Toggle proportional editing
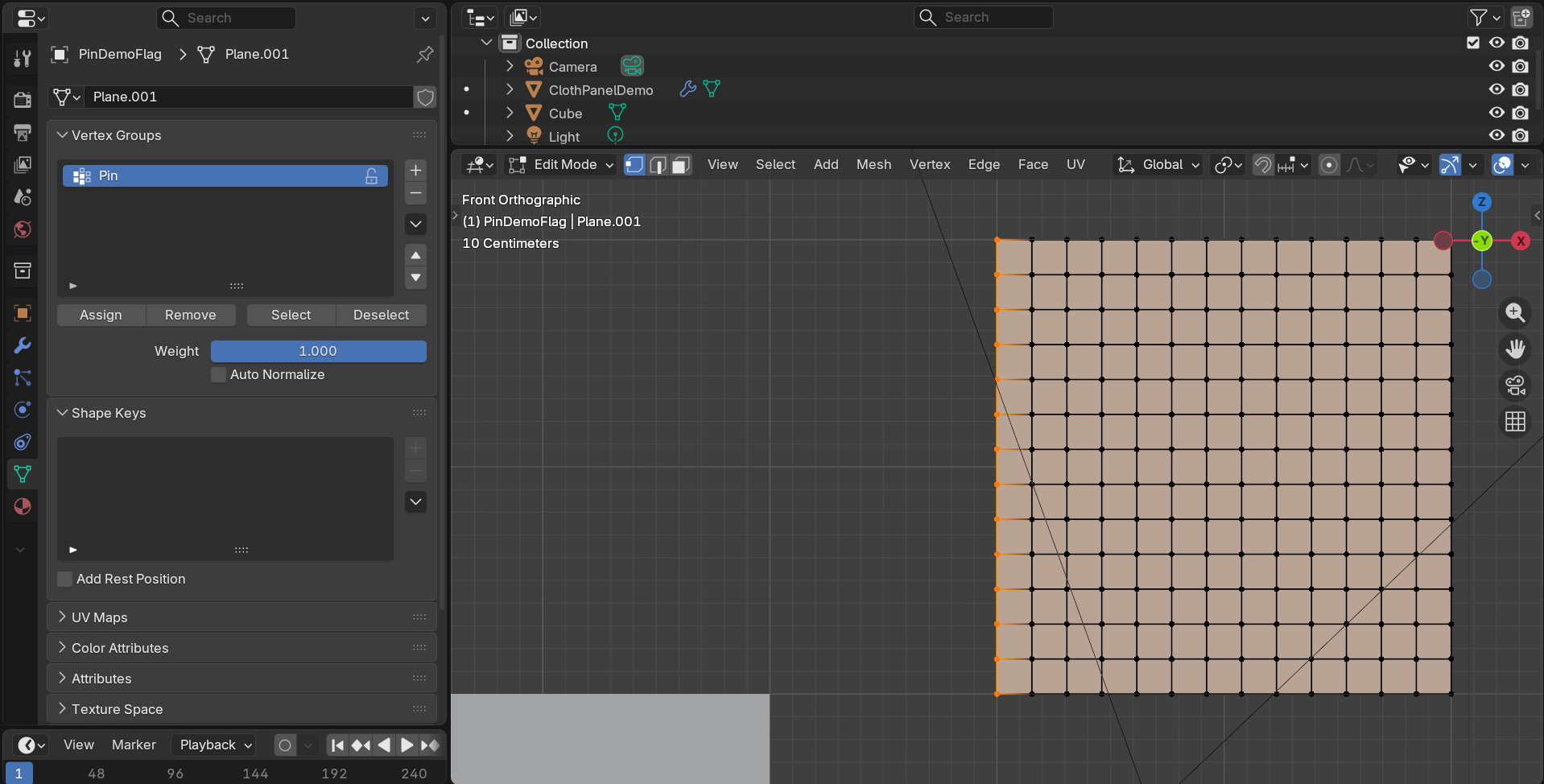 [1329, 165]
